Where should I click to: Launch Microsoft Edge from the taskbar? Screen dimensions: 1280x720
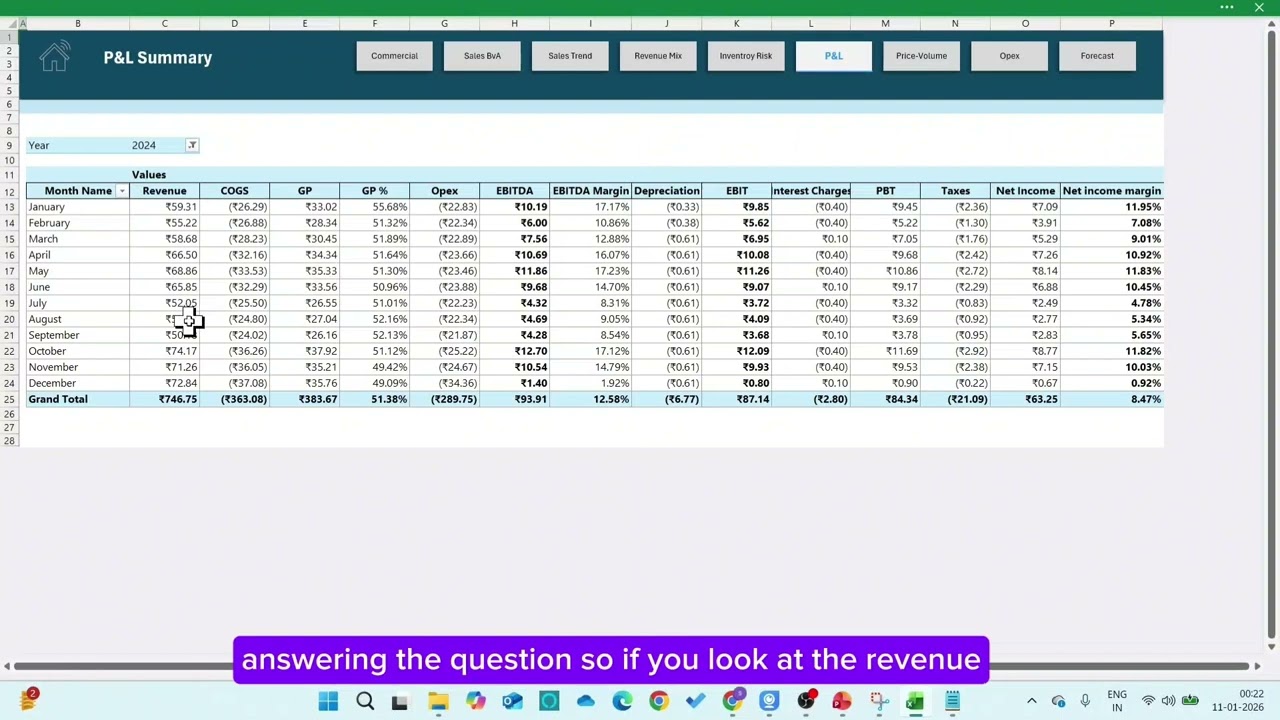tap(622, 702)
